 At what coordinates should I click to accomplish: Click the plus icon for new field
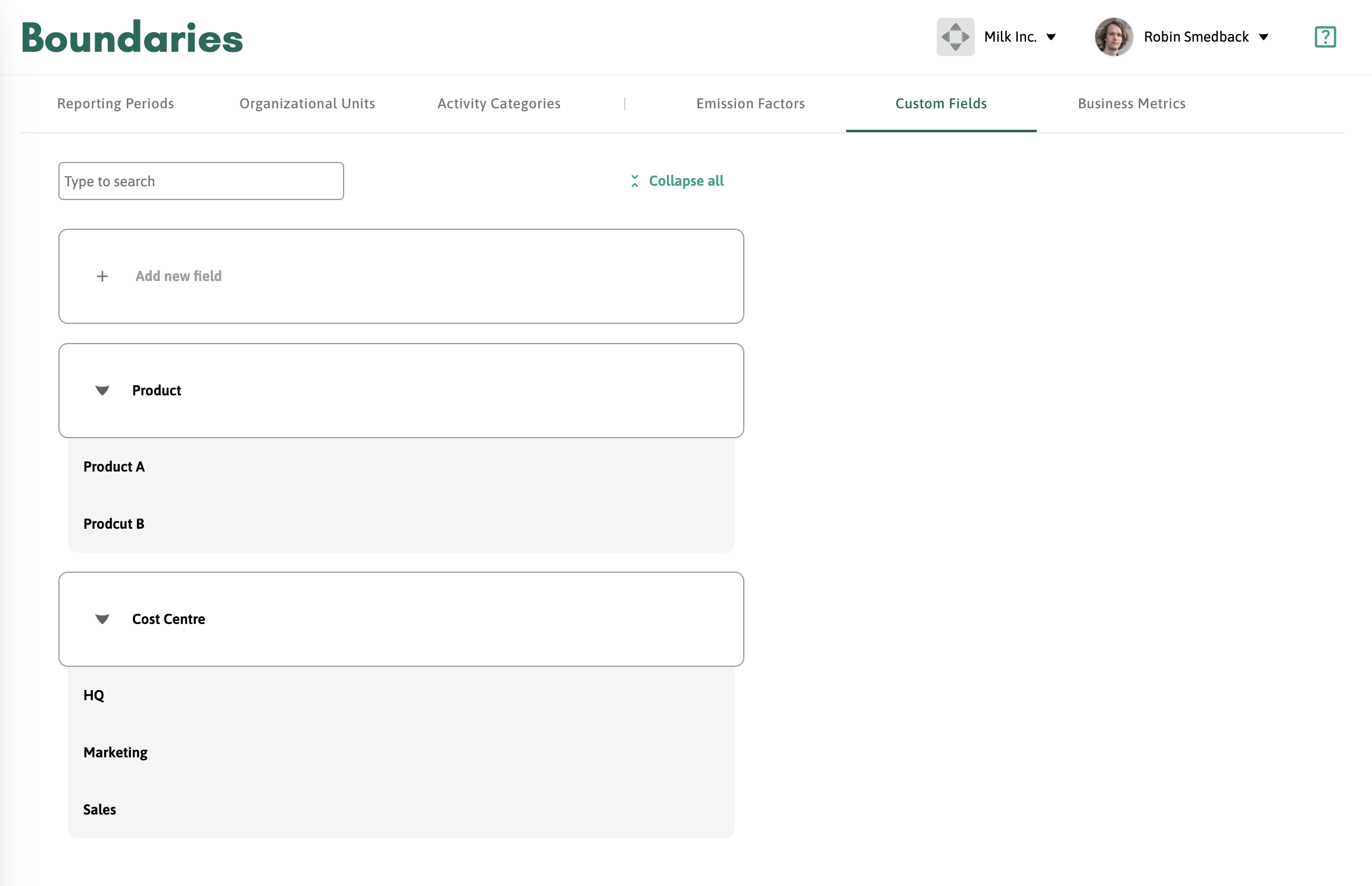pyautogui.click(x=102, y=276)
